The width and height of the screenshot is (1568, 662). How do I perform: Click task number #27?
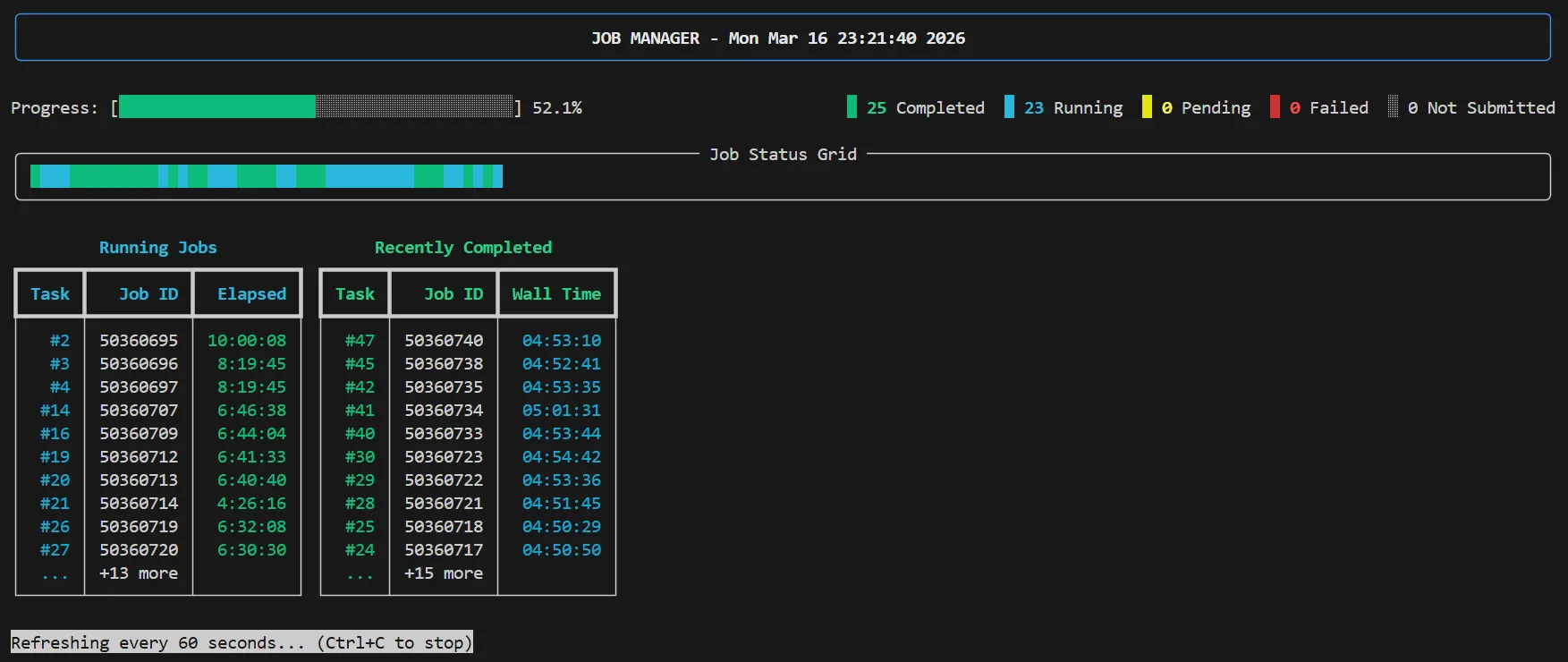[55, 550]
